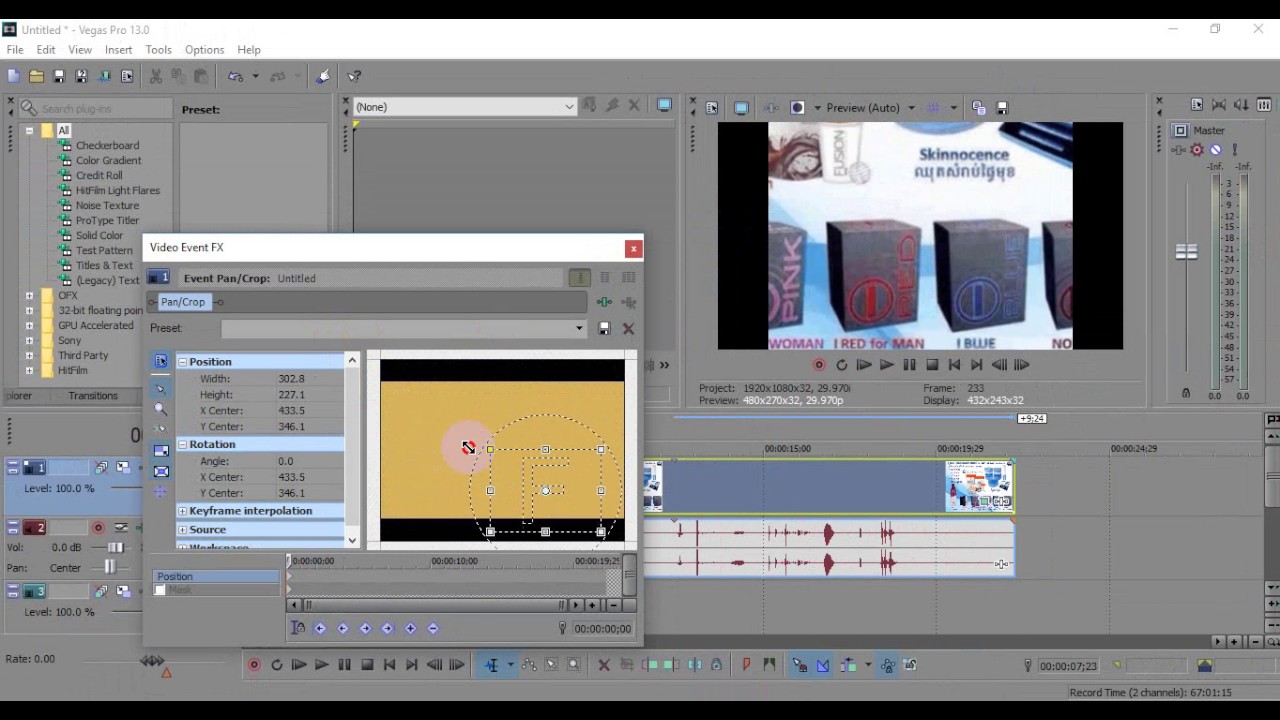1280x720 pixels.
Task: Click the track 2 Vol slider handle
Action: [x=116, y=548]
